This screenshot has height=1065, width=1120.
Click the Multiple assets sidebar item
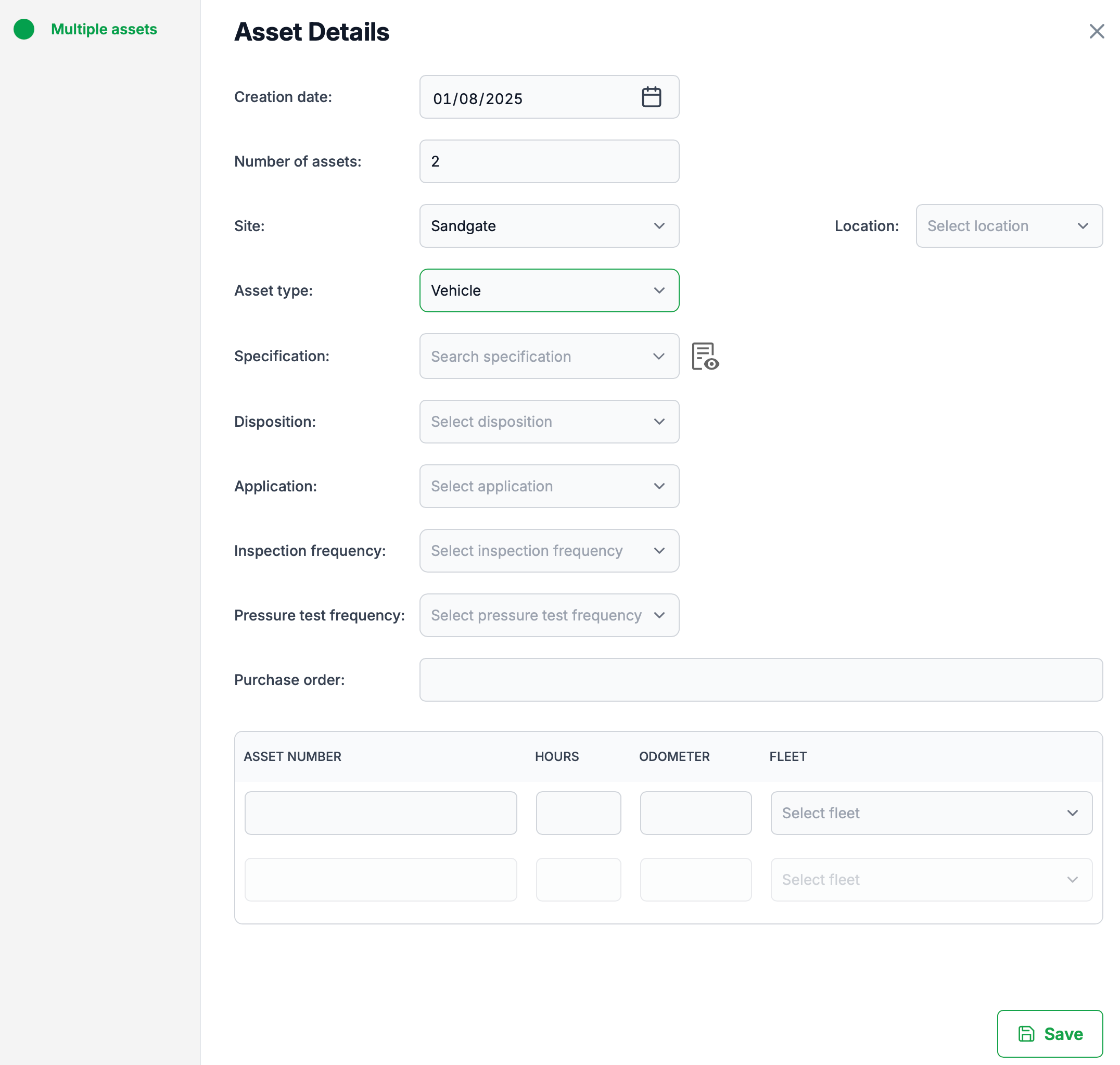click(x=104, y=29)
